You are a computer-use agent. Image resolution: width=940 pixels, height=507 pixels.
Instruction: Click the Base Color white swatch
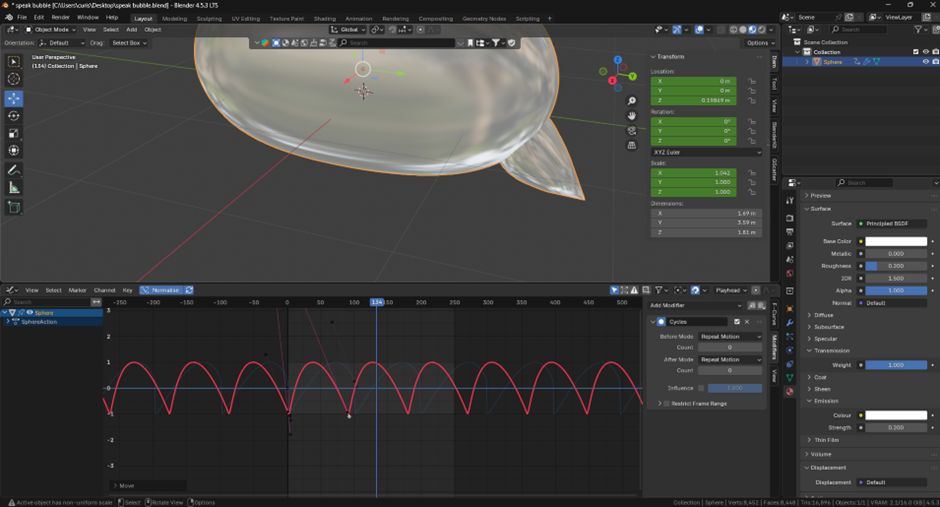[895, 241]
